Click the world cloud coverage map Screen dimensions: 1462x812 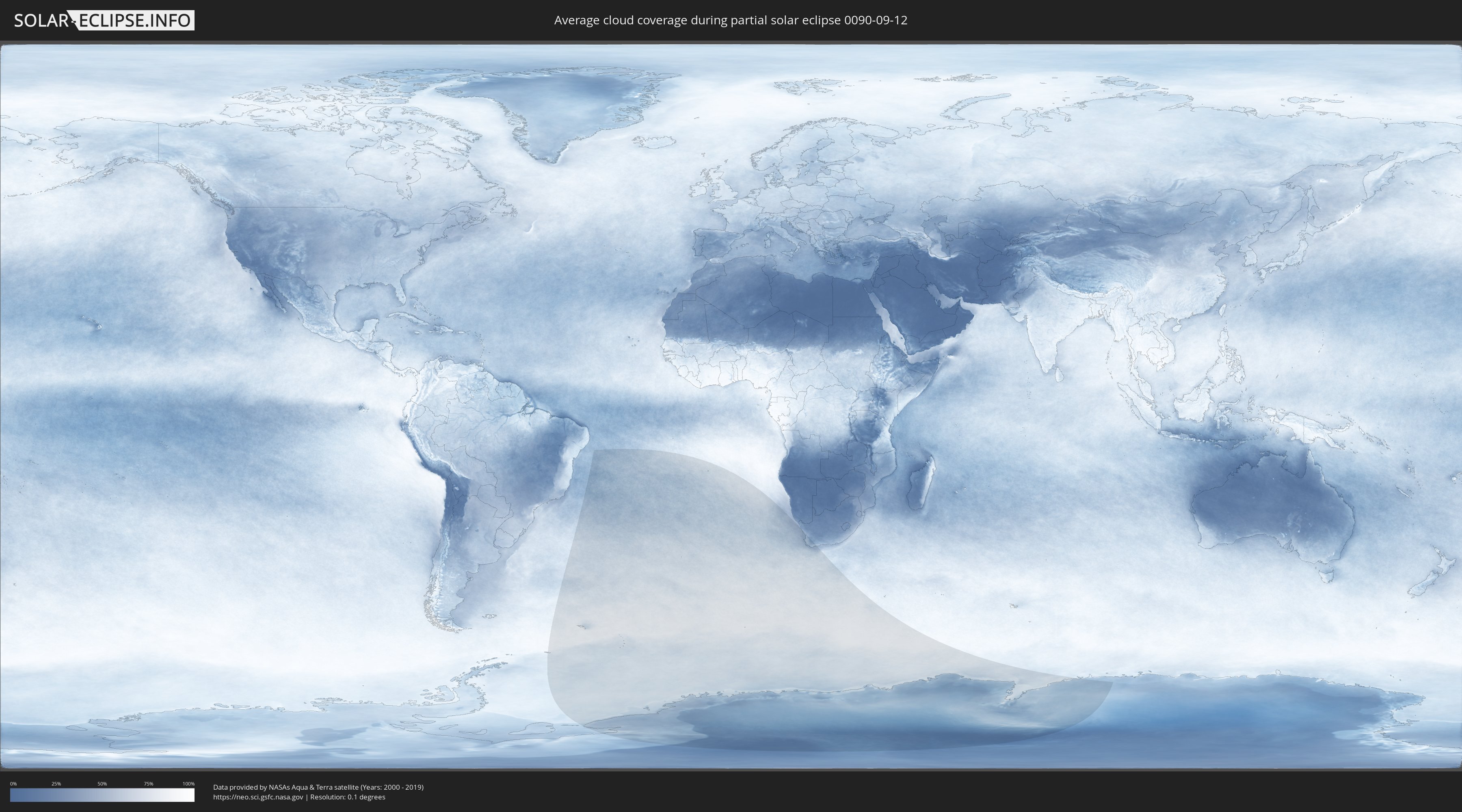click(731, 406)
